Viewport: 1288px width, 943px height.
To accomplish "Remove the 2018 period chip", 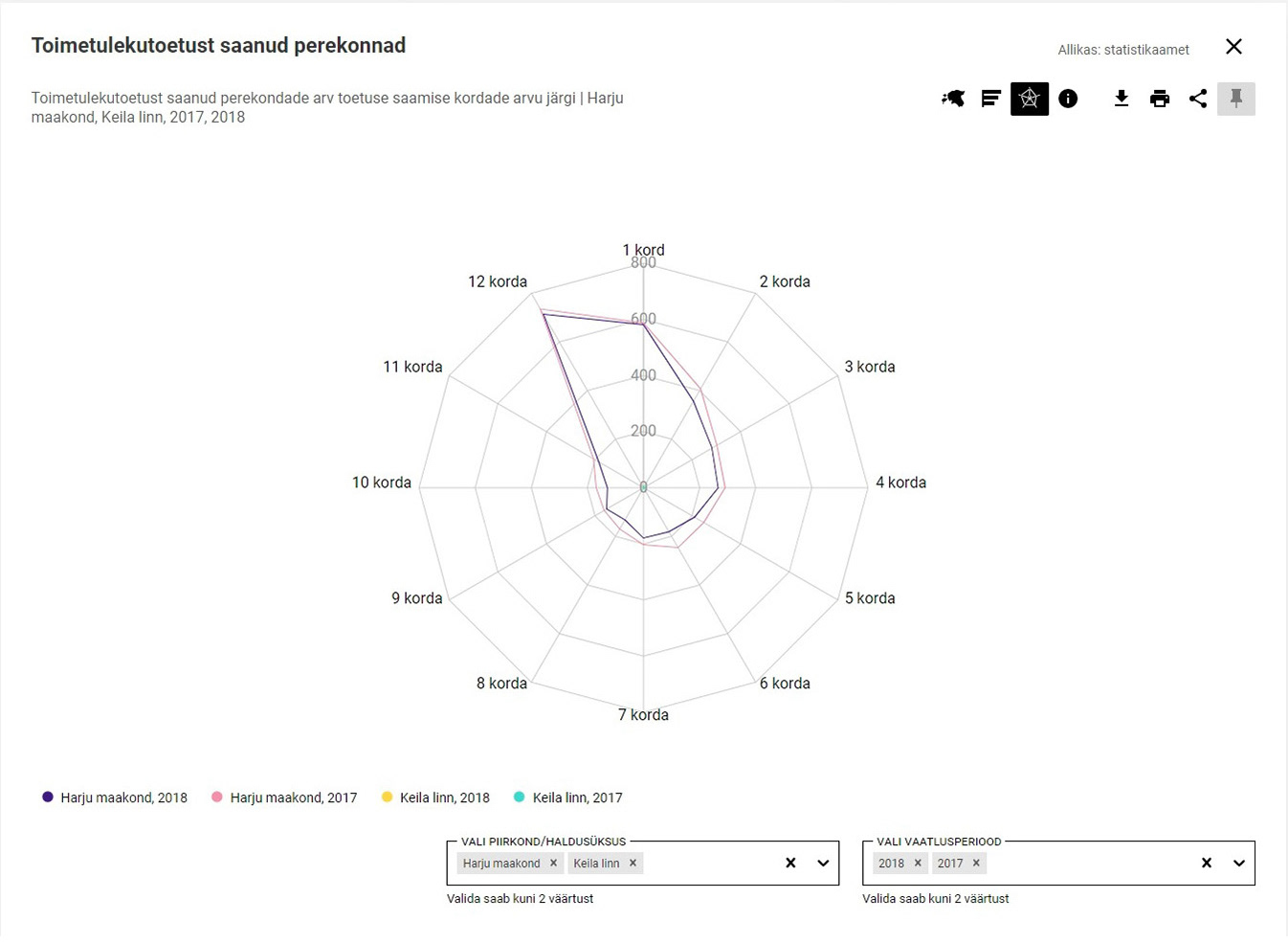I will click(x=918, y=864).
